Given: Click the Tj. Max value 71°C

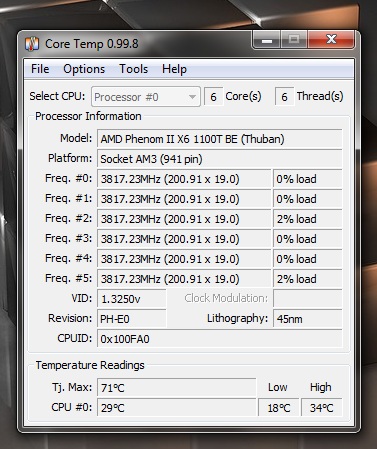Looking at the screenshot, I should tap(177, 387).
